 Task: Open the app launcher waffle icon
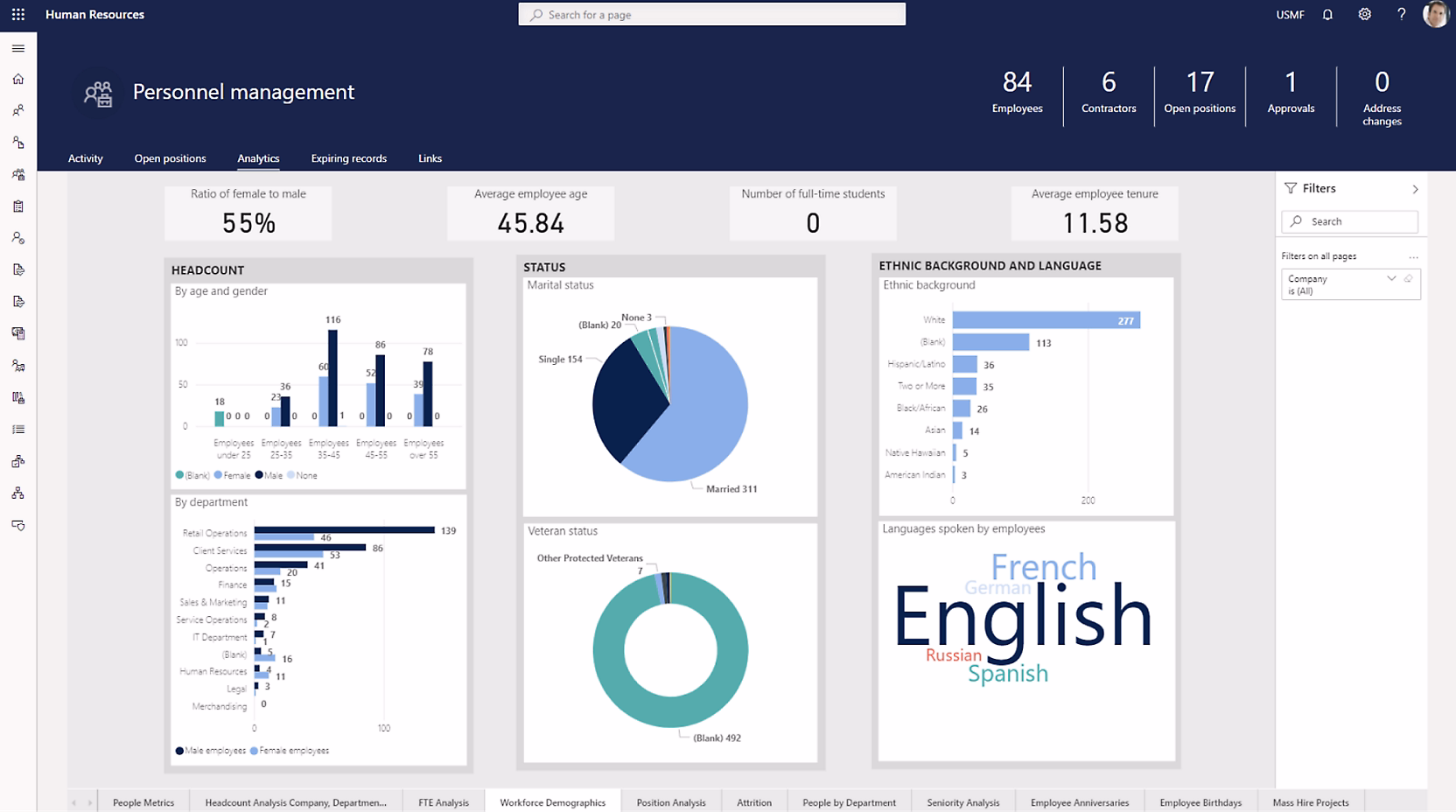[18, 15]
